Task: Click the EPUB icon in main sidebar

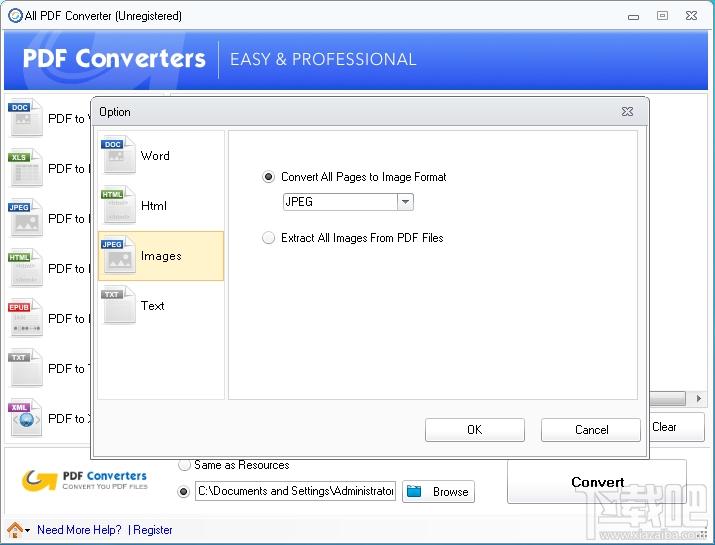Action: tap(26, 317)
